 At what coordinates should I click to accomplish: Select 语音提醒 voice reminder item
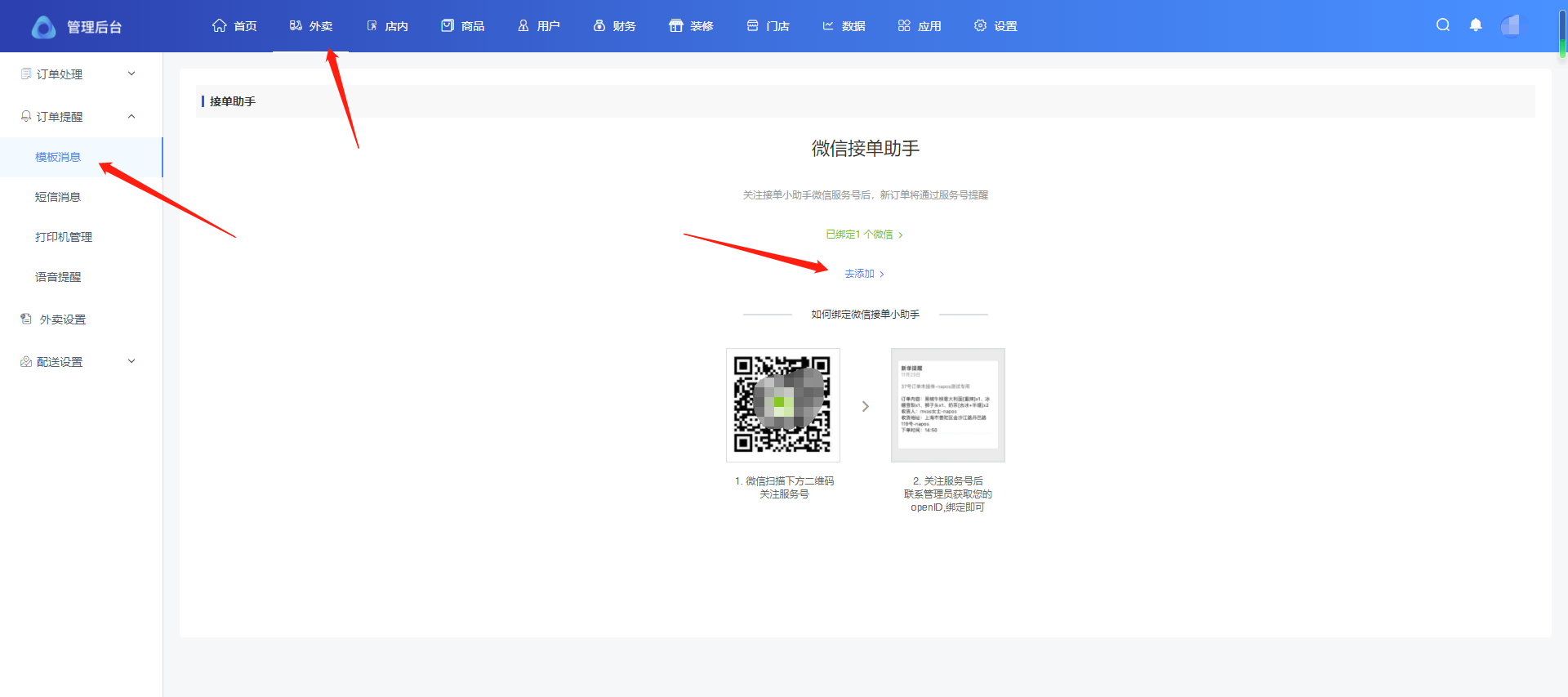[x=58, y=277]
